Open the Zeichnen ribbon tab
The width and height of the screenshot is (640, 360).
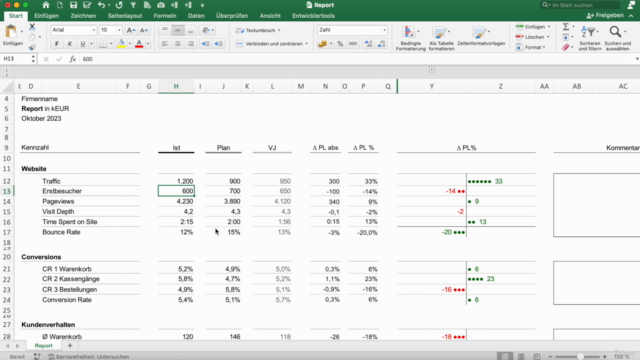(x=83, y=16)
